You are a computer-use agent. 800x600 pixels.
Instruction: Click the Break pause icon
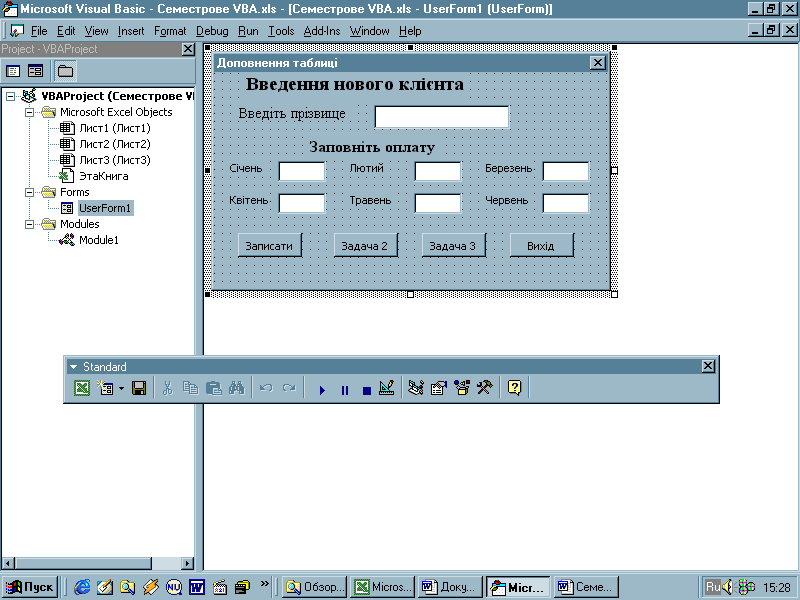click(345, 390)
